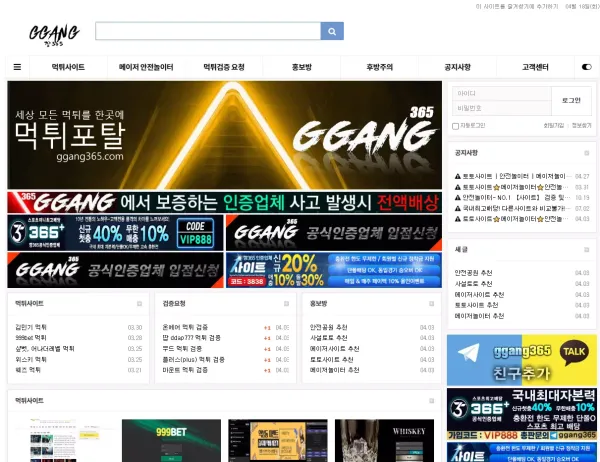The image size is (600, 462).
Task: Enable the 자동로그인 checkbox
Action: pos(455,126)
